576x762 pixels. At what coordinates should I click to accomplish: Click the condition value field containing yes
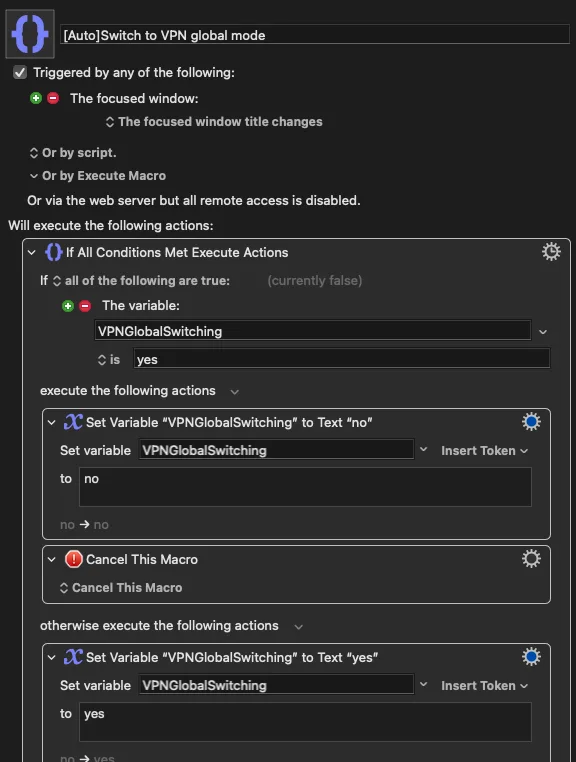click(342, 359)
